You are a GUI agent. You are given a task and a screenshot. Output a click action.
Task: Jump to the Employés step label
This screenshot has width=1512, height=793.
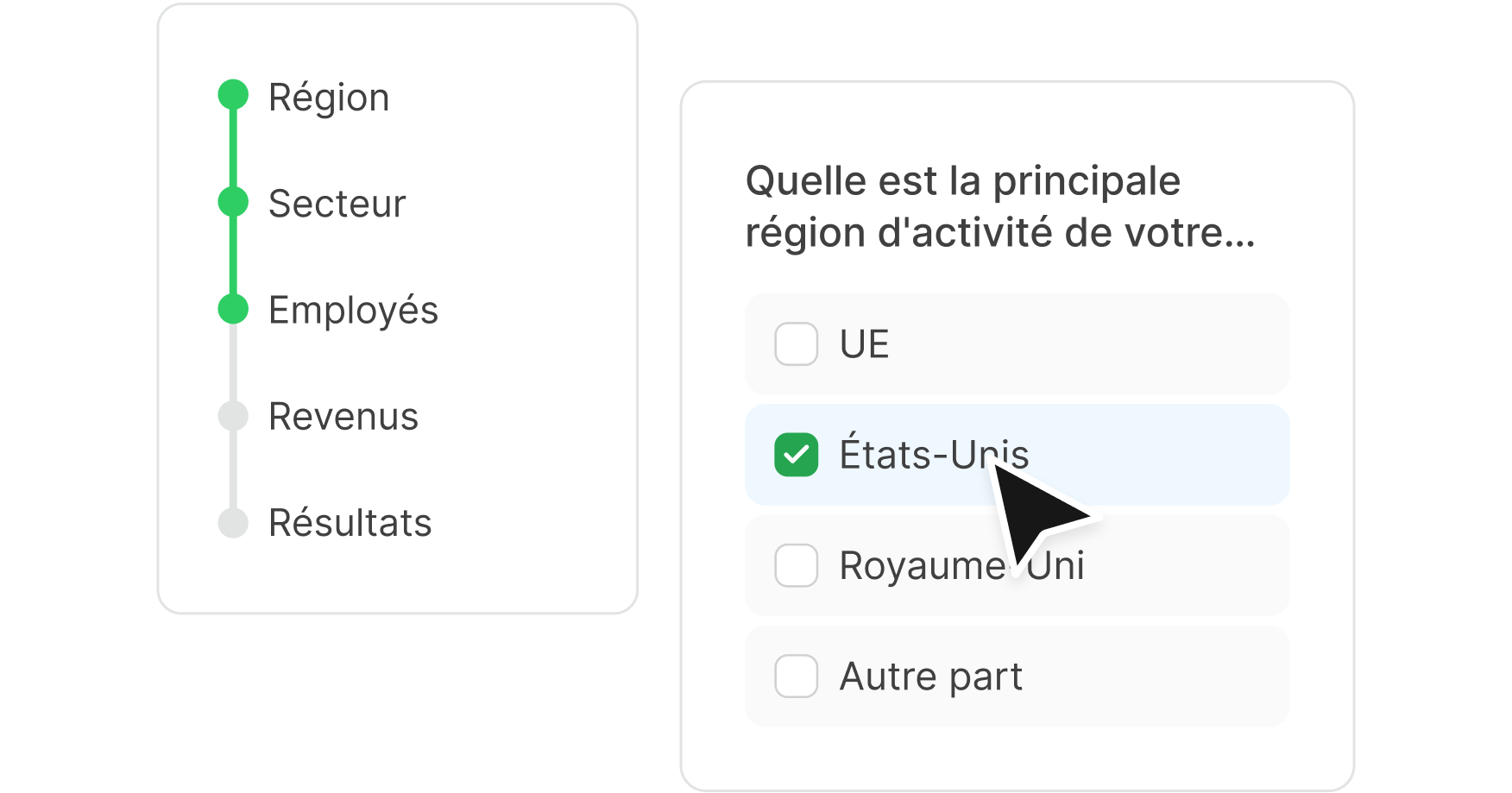point(353,311)
